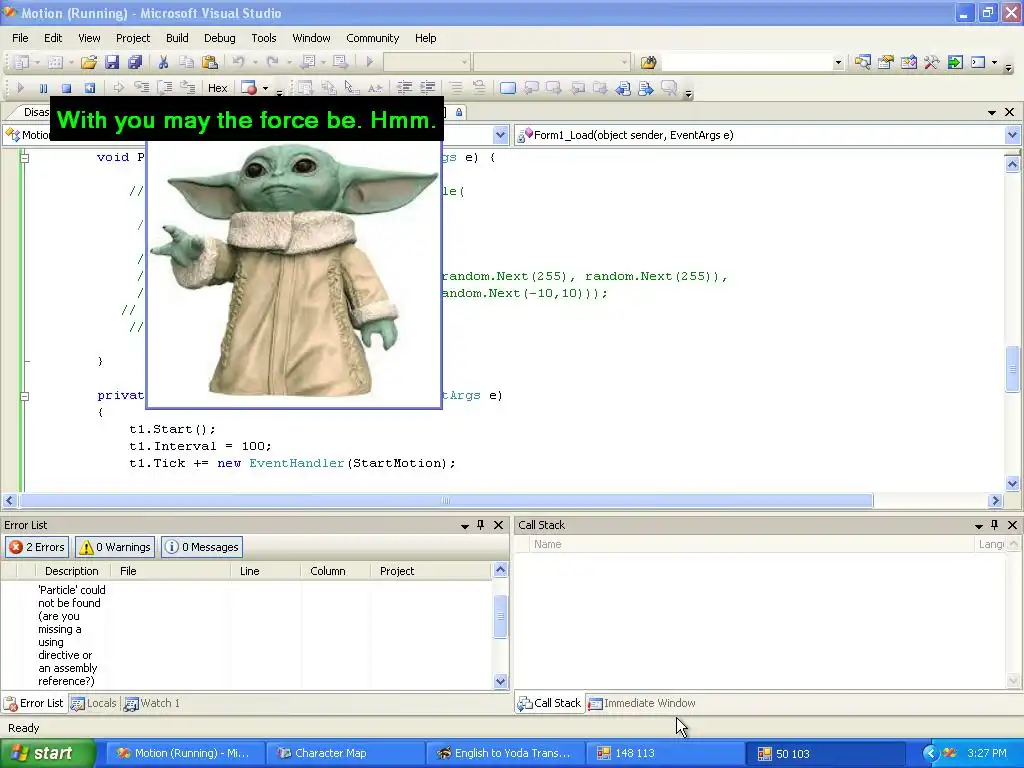Sort Error List by Project column
The height and width of the screenshot is (768, 1024).
tap(430, 571)
